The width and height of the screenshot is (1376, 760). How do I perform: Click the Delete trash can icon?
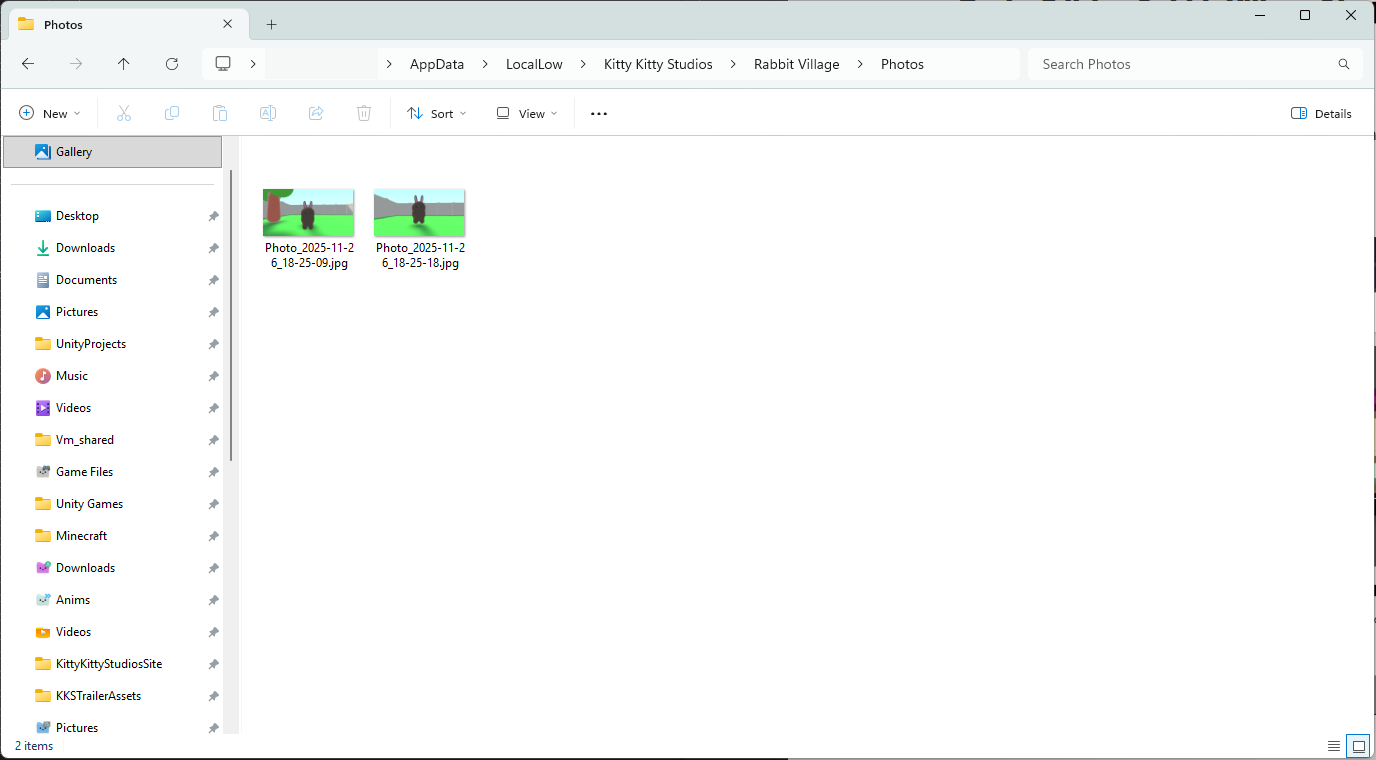pos(364,114)
